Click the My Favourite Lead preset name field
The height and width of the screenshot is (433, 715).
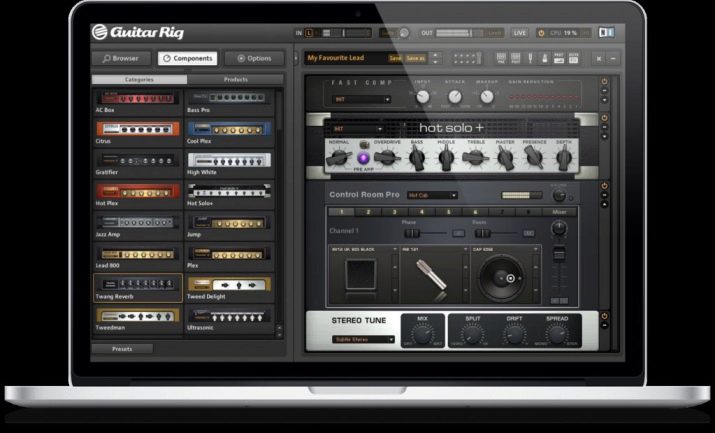pyautogui.click(x=346, y=58)
